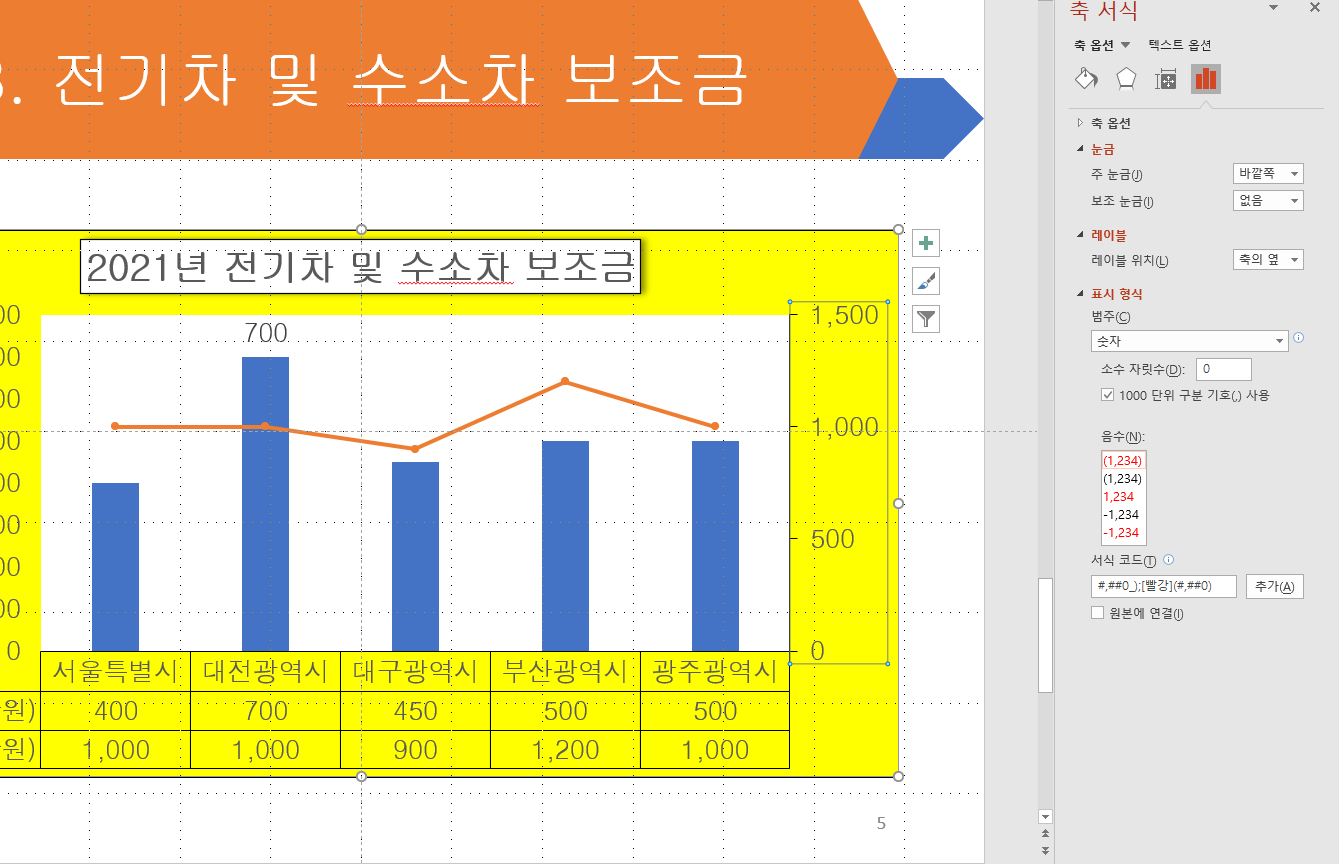
Task: Click the 500 secondary axis label
Action: [832, 540]
